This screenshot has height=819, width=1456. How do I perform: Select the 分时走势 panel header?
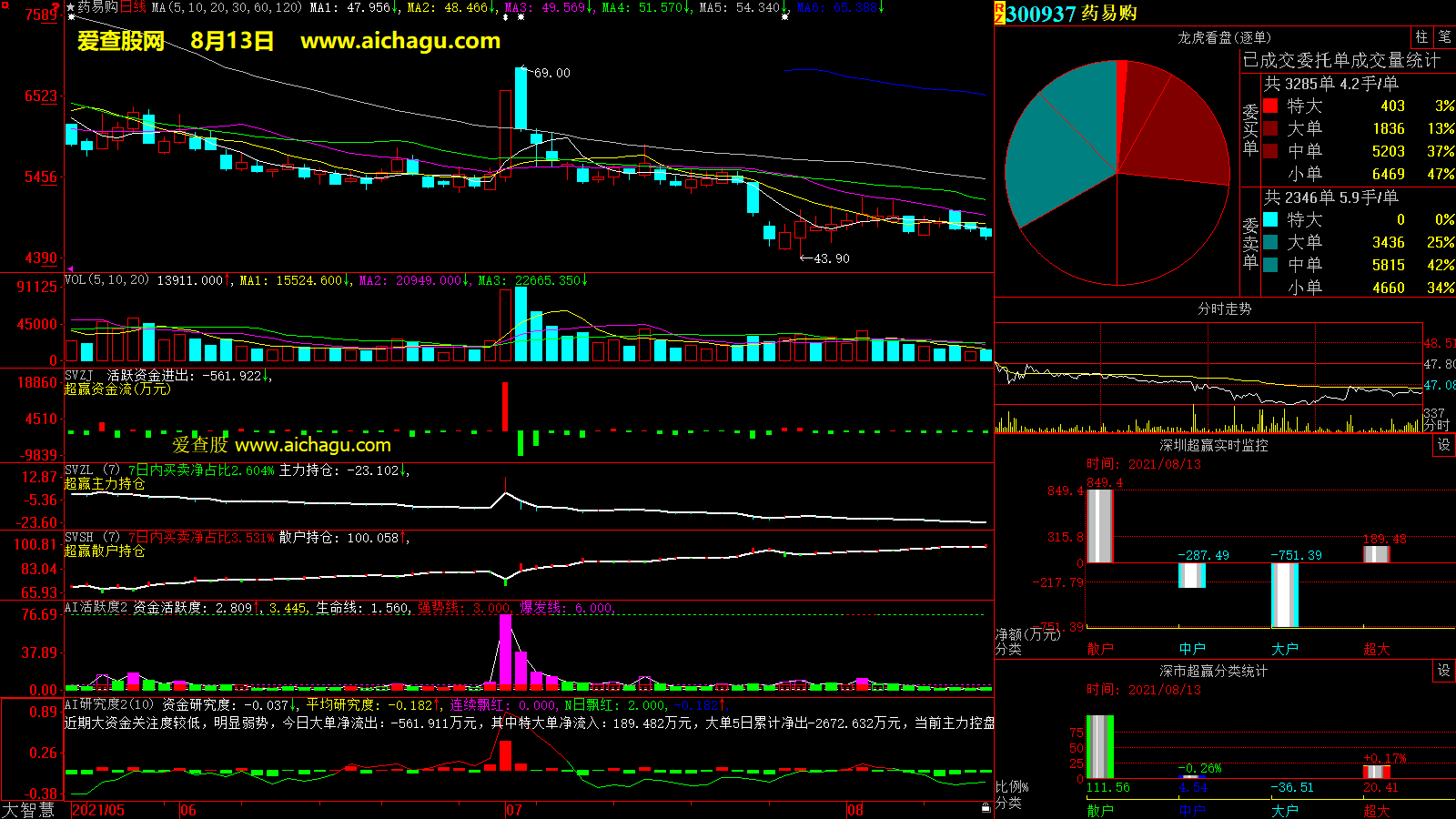coord(1224,309)
